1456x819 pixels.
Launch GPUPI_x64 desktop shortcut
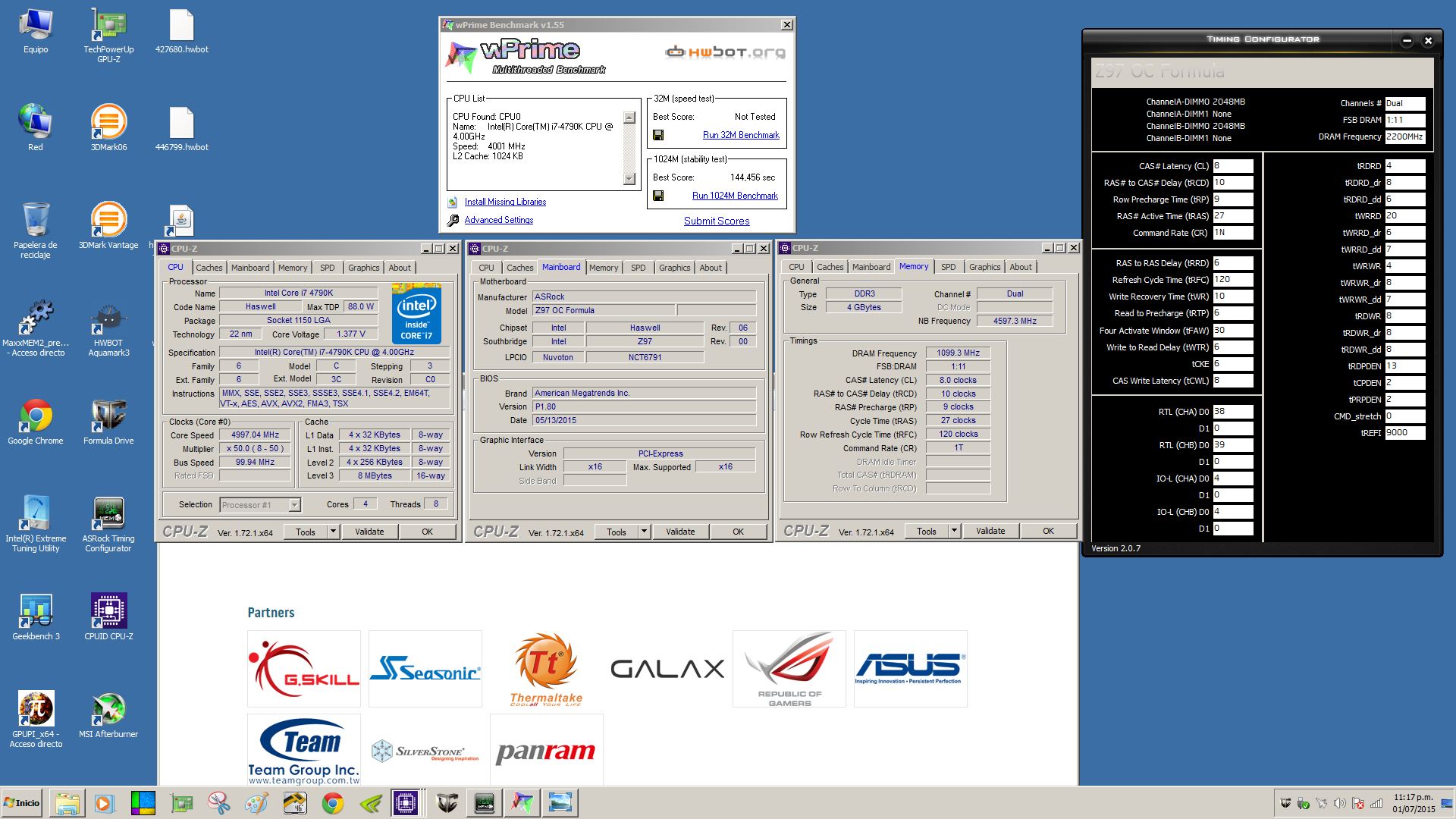pyautogui.click(x=36, y=720)
